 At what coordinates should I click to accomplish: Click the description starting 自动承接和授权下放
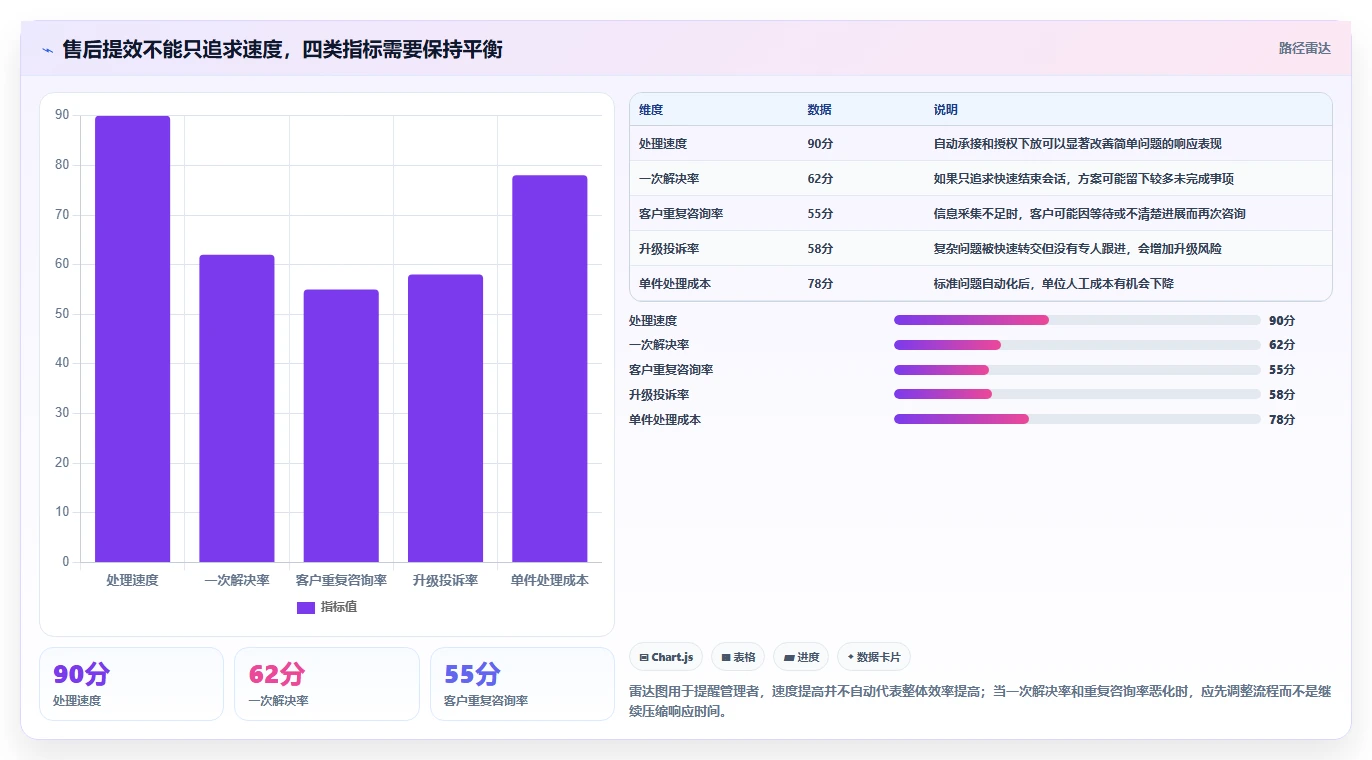click(x=1078, y=144)
